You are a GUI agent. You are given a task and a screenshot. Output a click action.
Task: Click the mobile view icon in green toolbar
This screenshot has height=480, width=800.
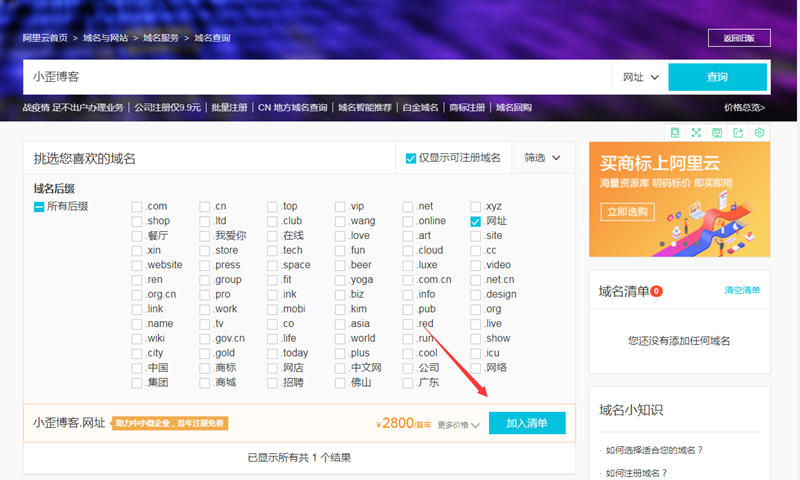[x=674, y=133]
